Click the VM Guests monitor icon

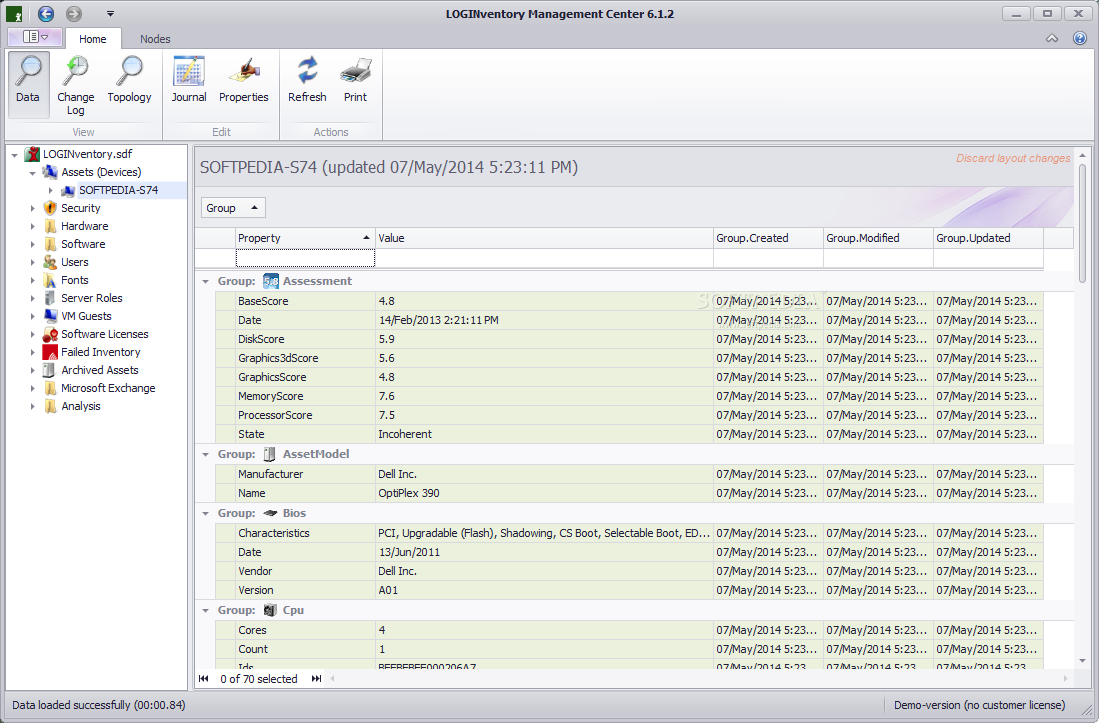(x=50, y=316)
